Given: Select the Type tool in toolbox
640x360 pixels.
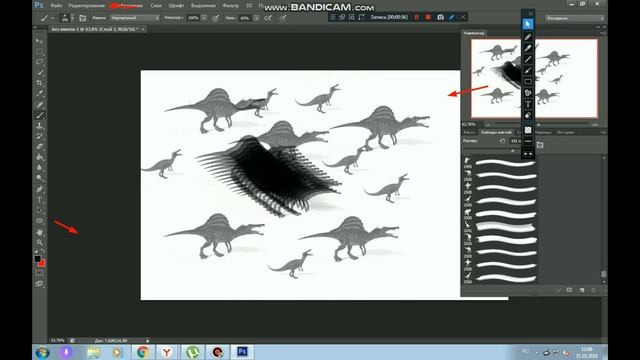Looking at the screenshot, I should (39, 200).
